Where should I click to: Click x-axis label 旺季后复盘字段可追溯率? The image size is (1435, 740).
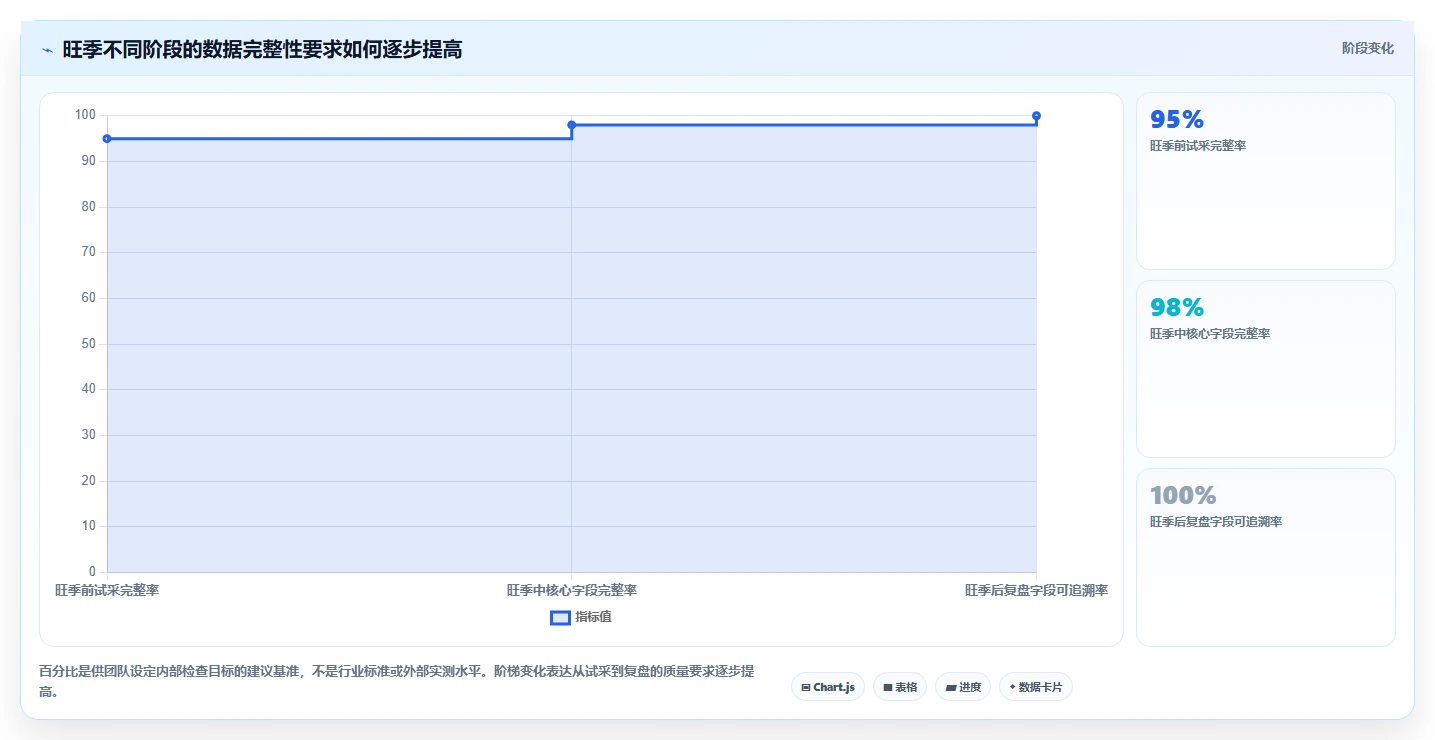click(1036, 590)
